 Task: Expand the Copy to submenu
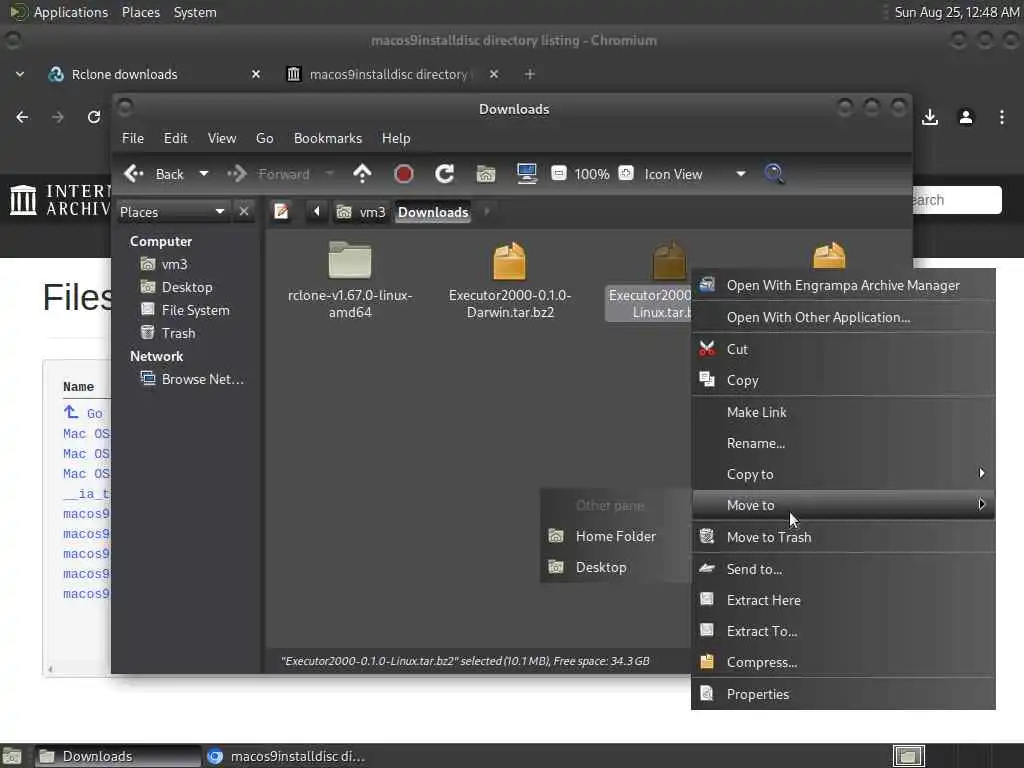click(x=843, y=475)
